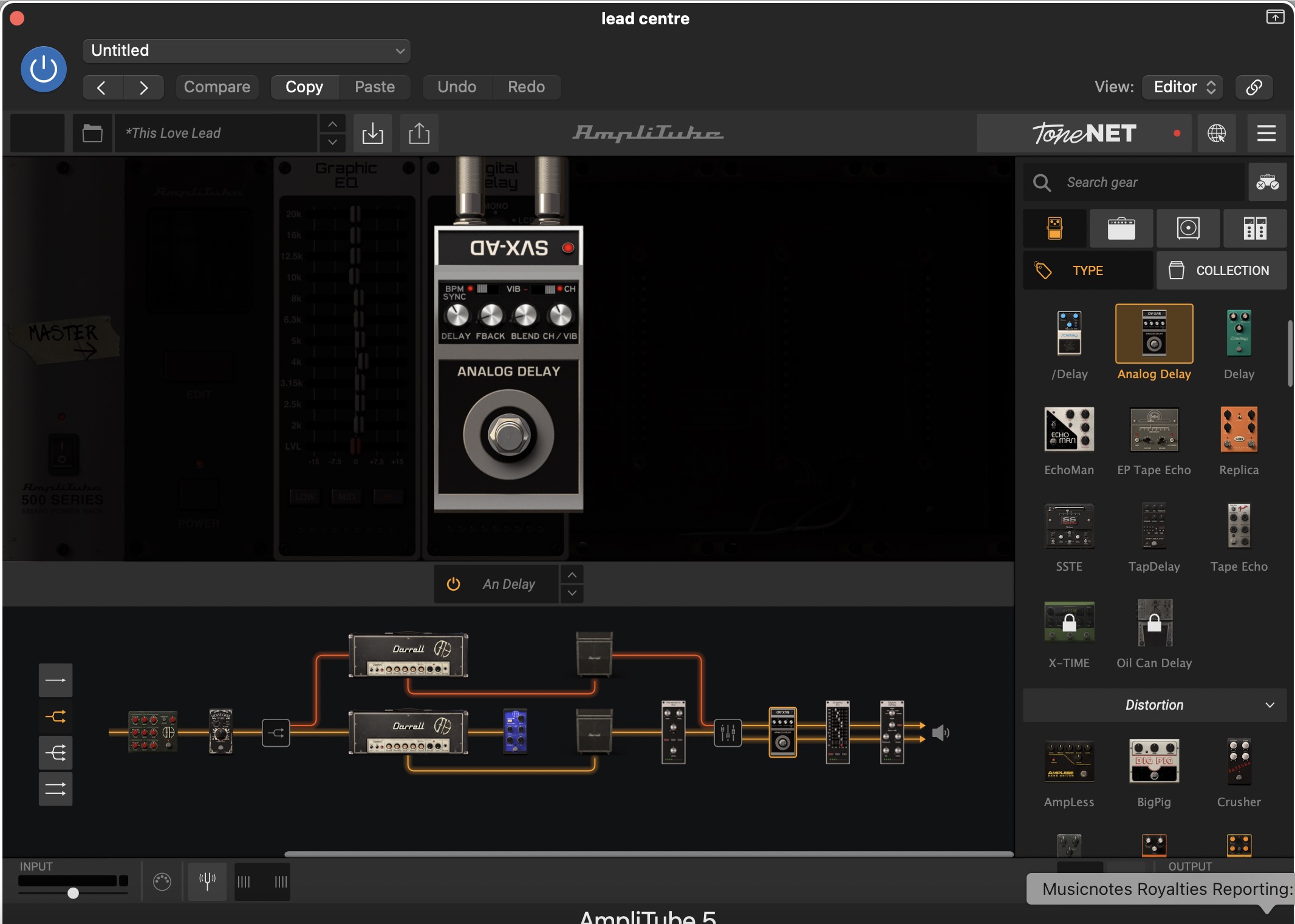
Task: Open the hamburger main menu
Action: click(1266, 133)
